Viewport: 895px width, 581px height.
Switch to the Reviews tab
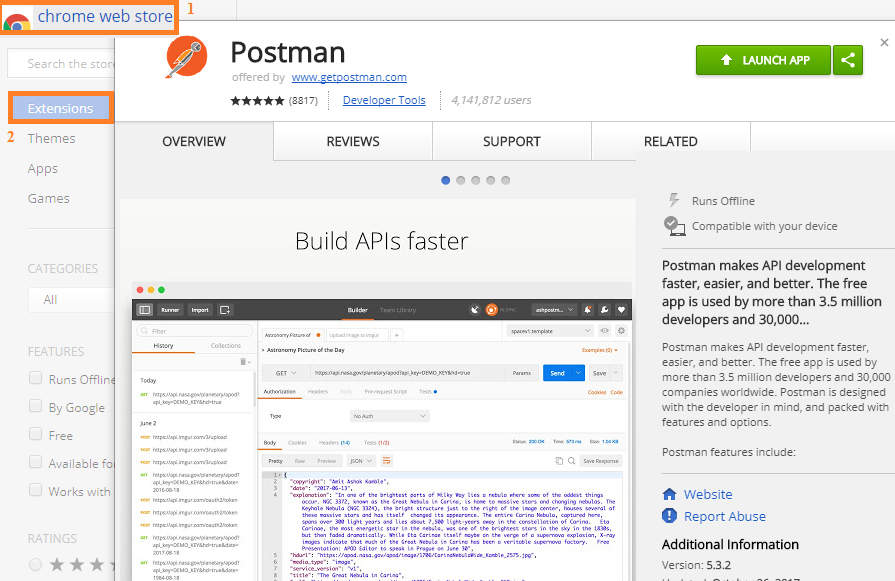(x=353, y=142)
